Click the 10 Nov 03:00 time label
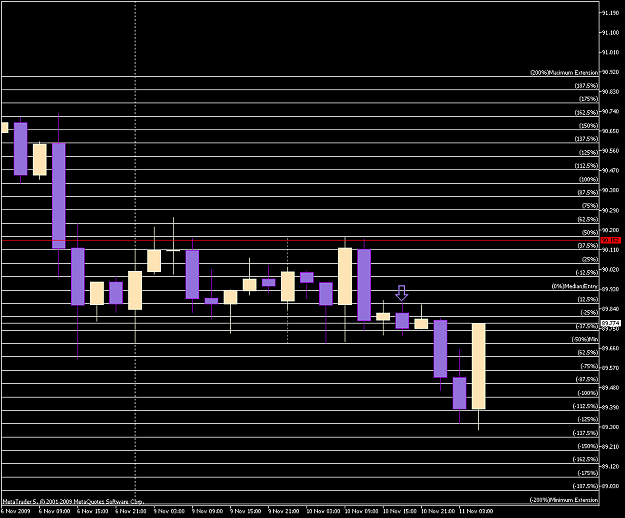The height and width of the screenshot is (518, 625). point(323,511)
